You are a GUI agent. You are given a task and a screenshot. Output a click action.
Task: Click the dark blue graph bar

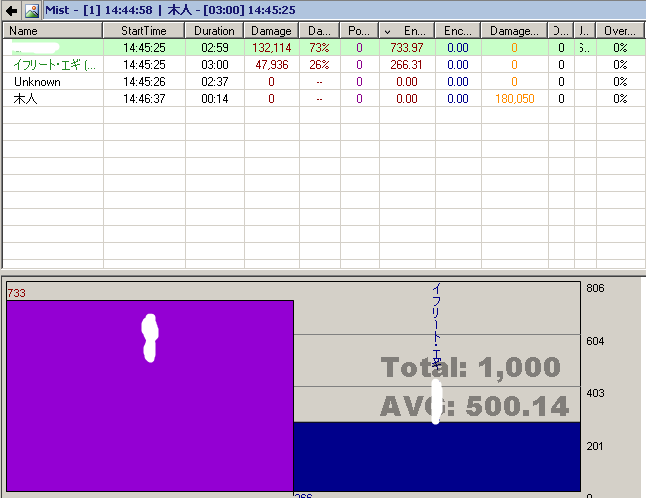point(437,457)
